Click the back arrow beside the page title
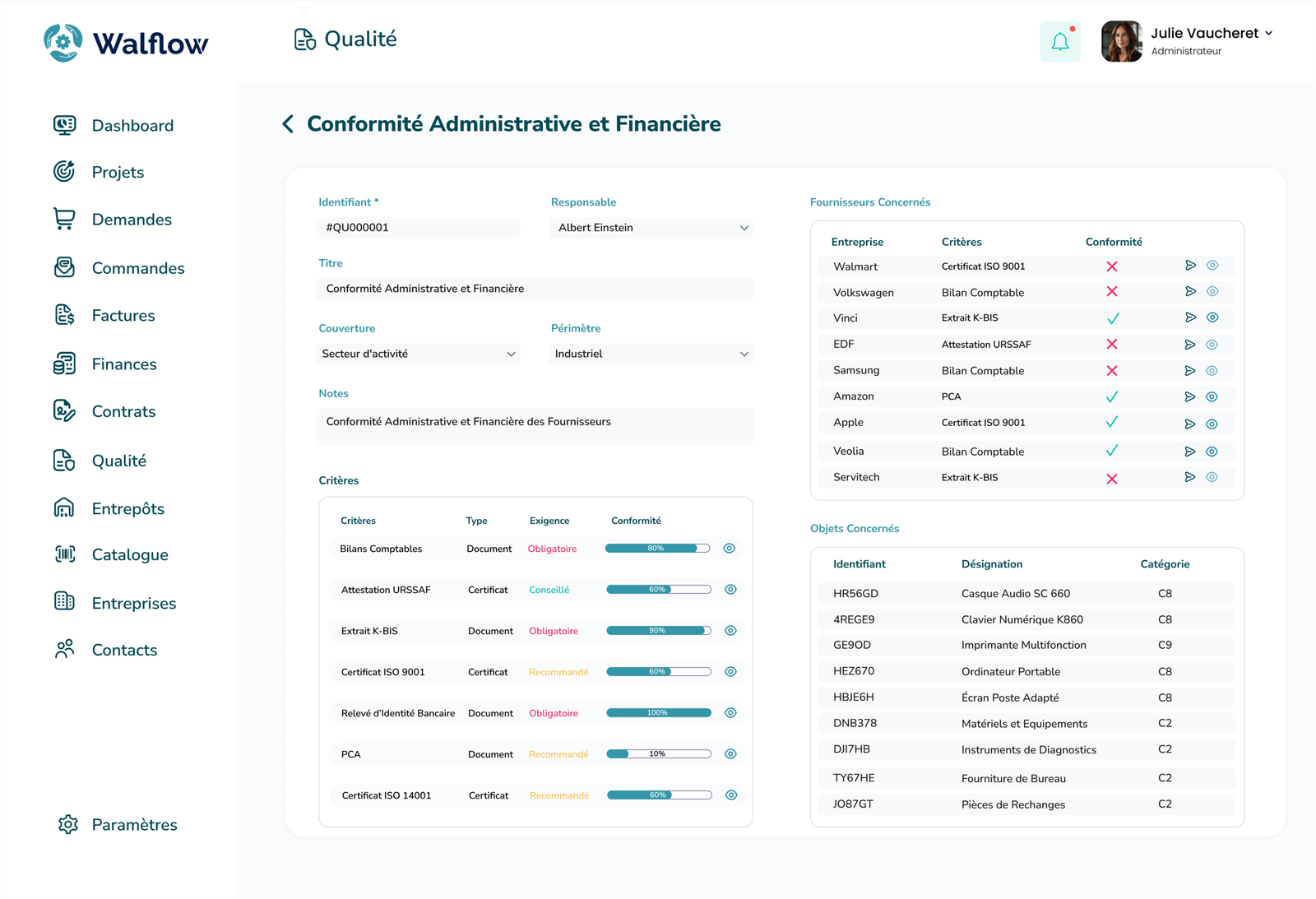 [288, 124]
